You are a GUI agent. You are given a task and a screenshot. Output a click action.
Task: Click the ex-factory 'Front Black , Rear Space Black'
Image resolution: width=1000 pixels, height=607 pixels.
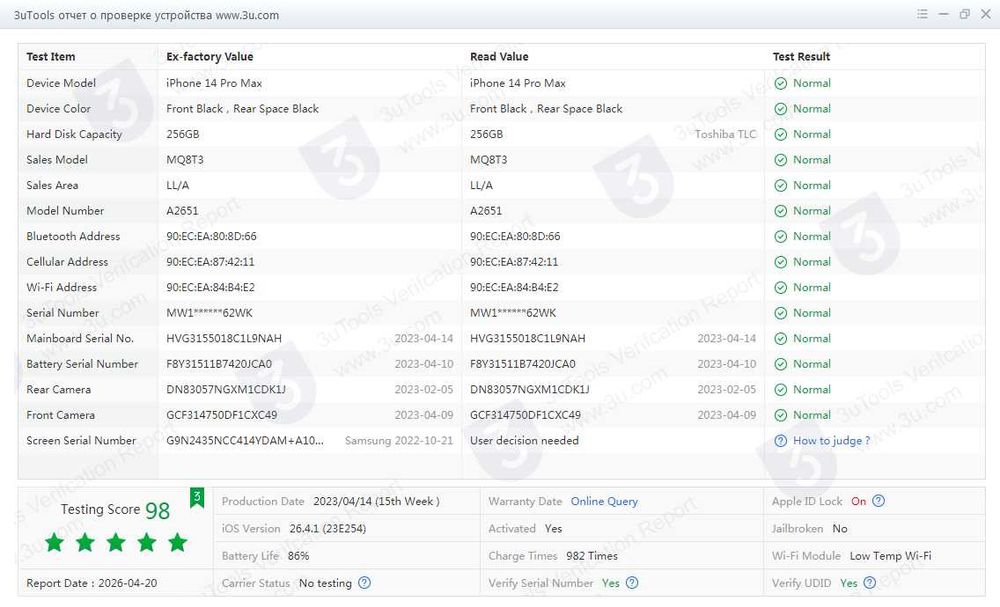coord(242,109)
